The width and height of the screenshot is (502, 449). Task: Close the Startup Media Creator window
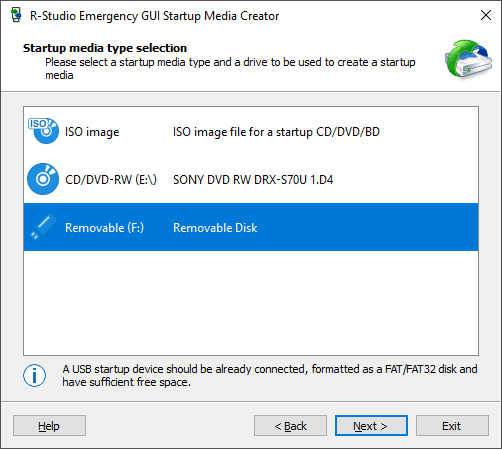point(486,15)
